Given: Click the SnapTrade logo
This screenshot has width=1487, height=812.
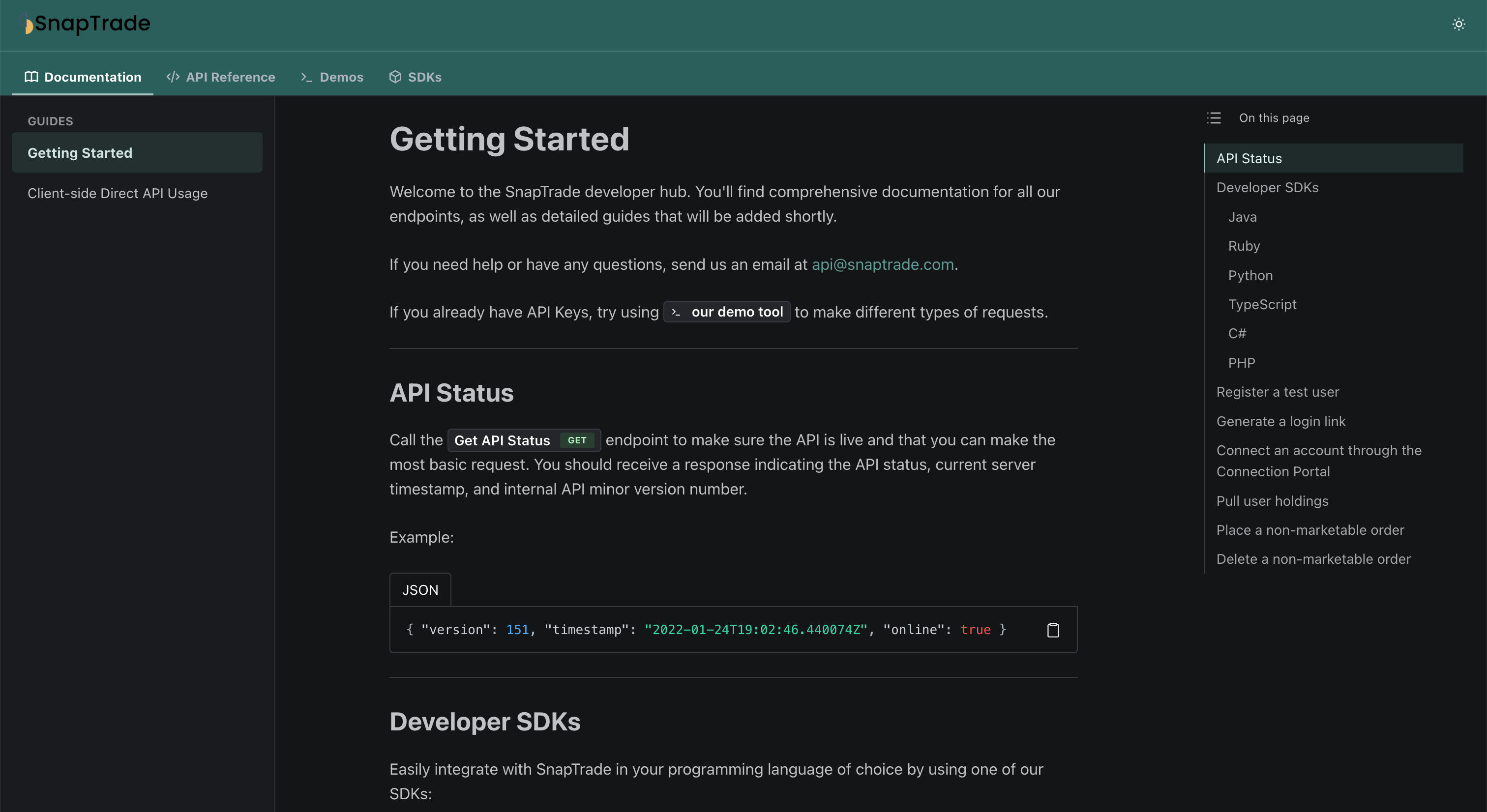Looking at the screenshot, I should coord(87,24).
